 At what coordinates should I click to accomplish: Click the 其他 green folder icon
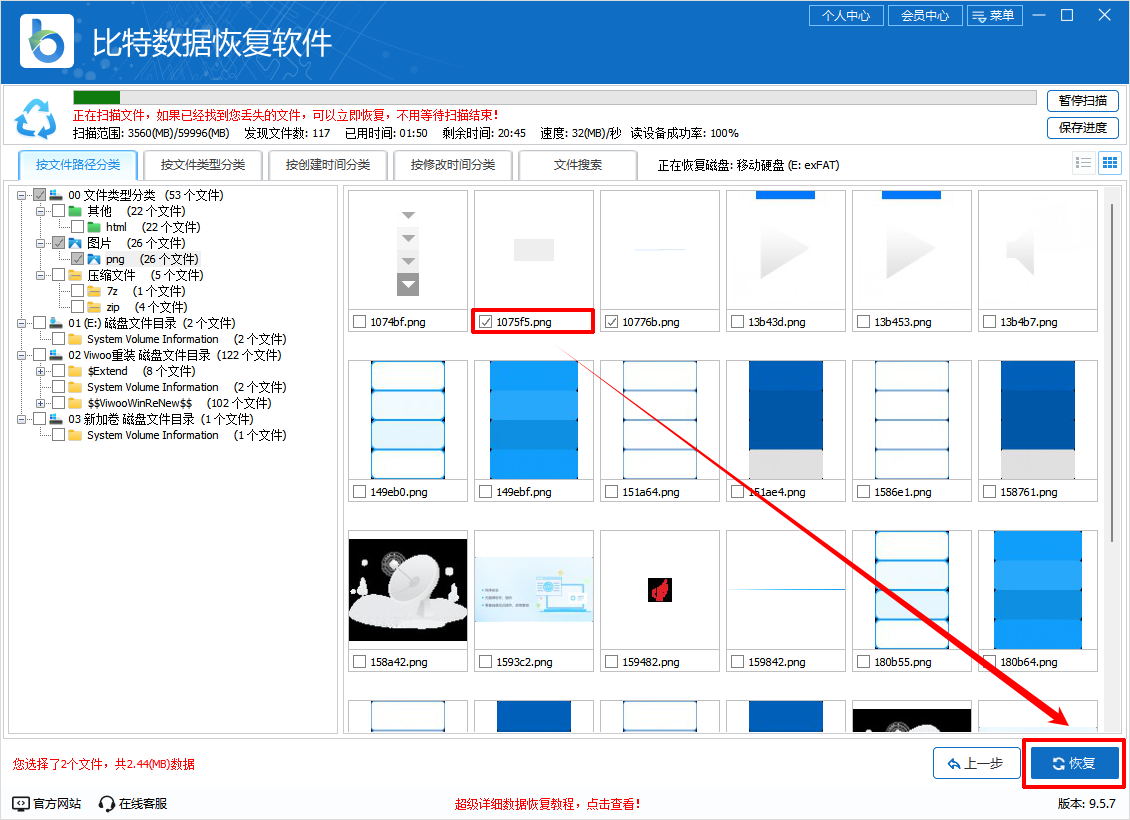[x=75, y=211]
